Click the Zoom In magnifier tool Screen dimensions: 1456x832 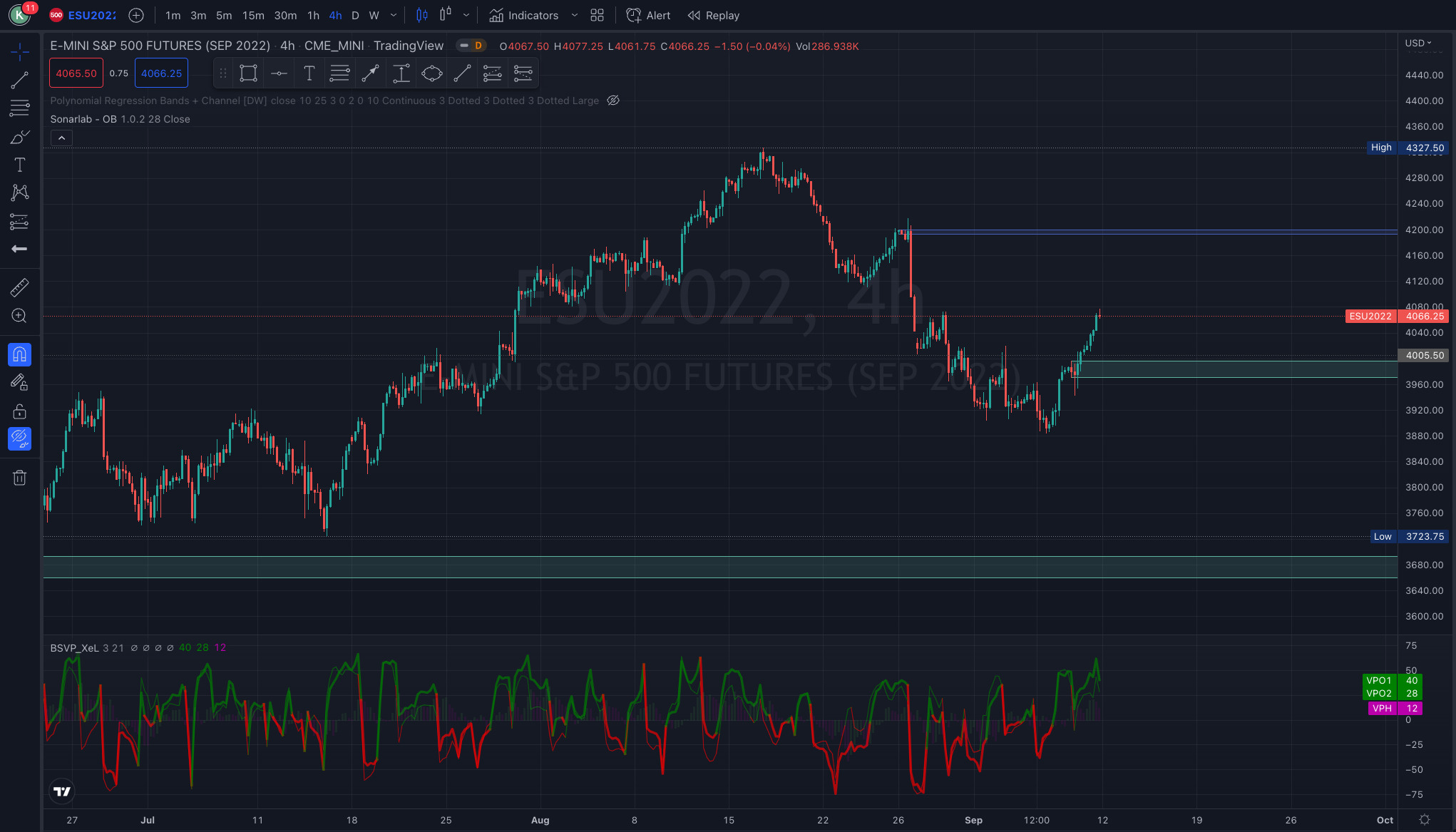click(x=19, y=316)
